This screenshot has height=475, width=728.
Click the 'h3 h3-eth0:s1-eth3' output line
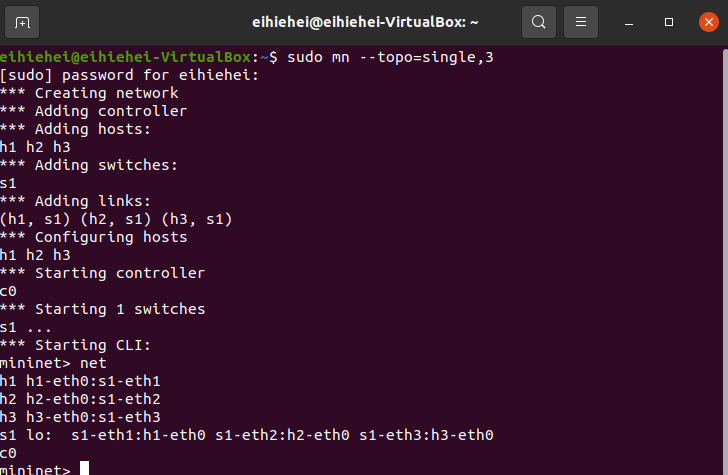(x=80, y=417)
